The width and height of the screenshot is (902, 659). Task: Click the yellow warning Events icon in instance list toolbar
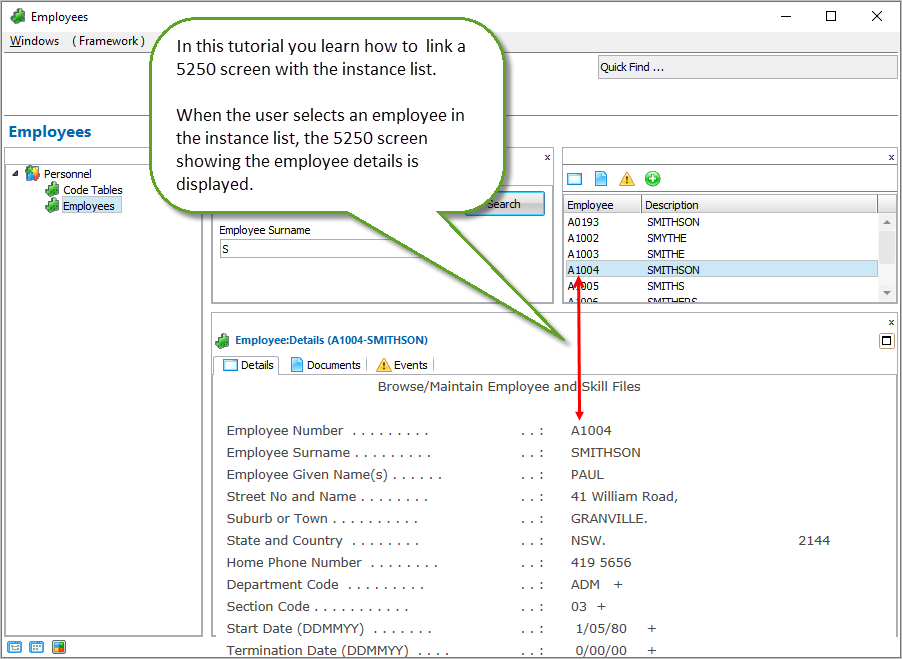[x=626, y=179]
